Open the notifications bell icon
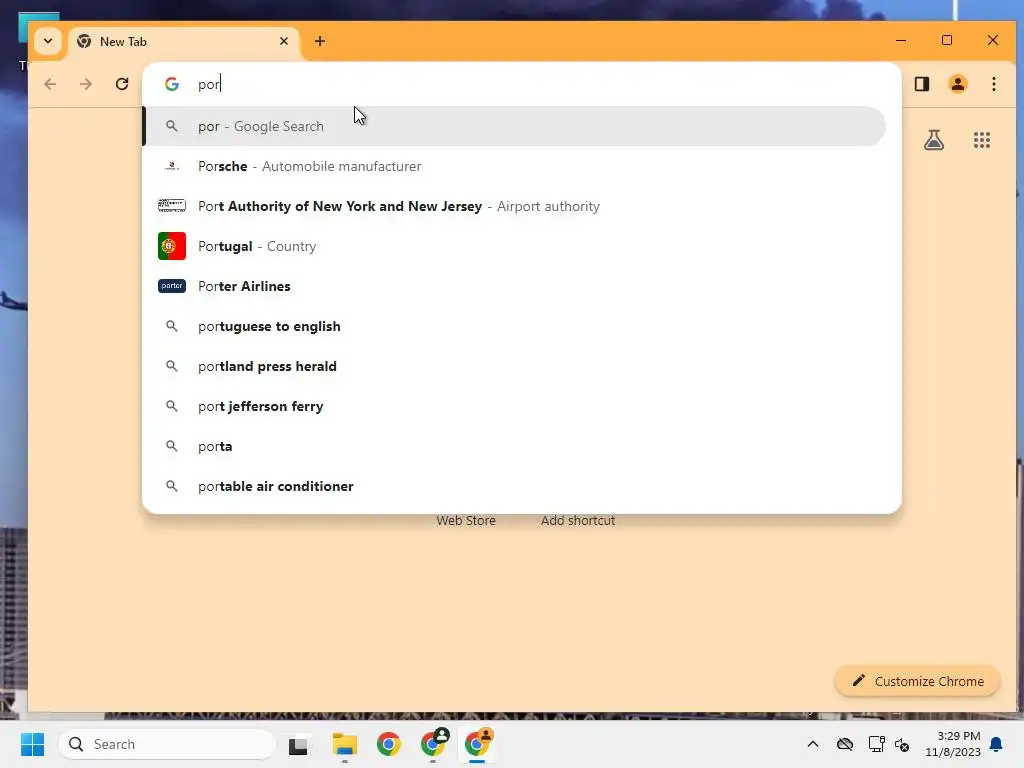Viewport: 1024px width, 768px height. [996, 744]
